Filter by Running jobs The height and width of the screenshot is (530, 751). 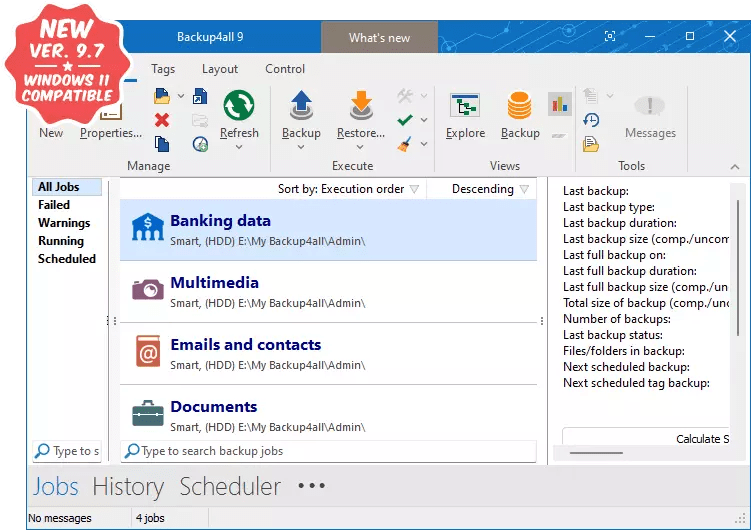pyautogui.click(x=61, y=241)
